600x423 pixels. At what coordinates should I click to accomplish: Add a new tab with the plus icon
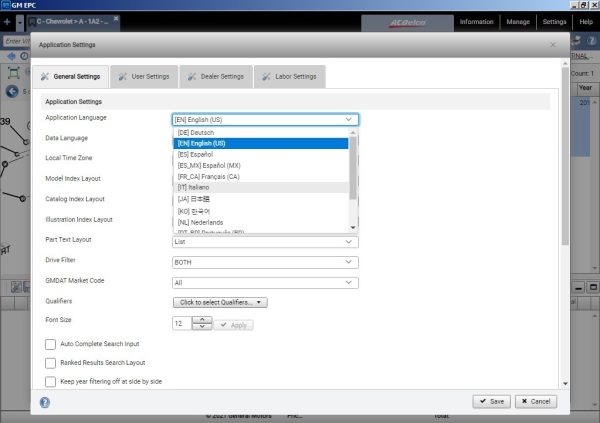[7, 22]
